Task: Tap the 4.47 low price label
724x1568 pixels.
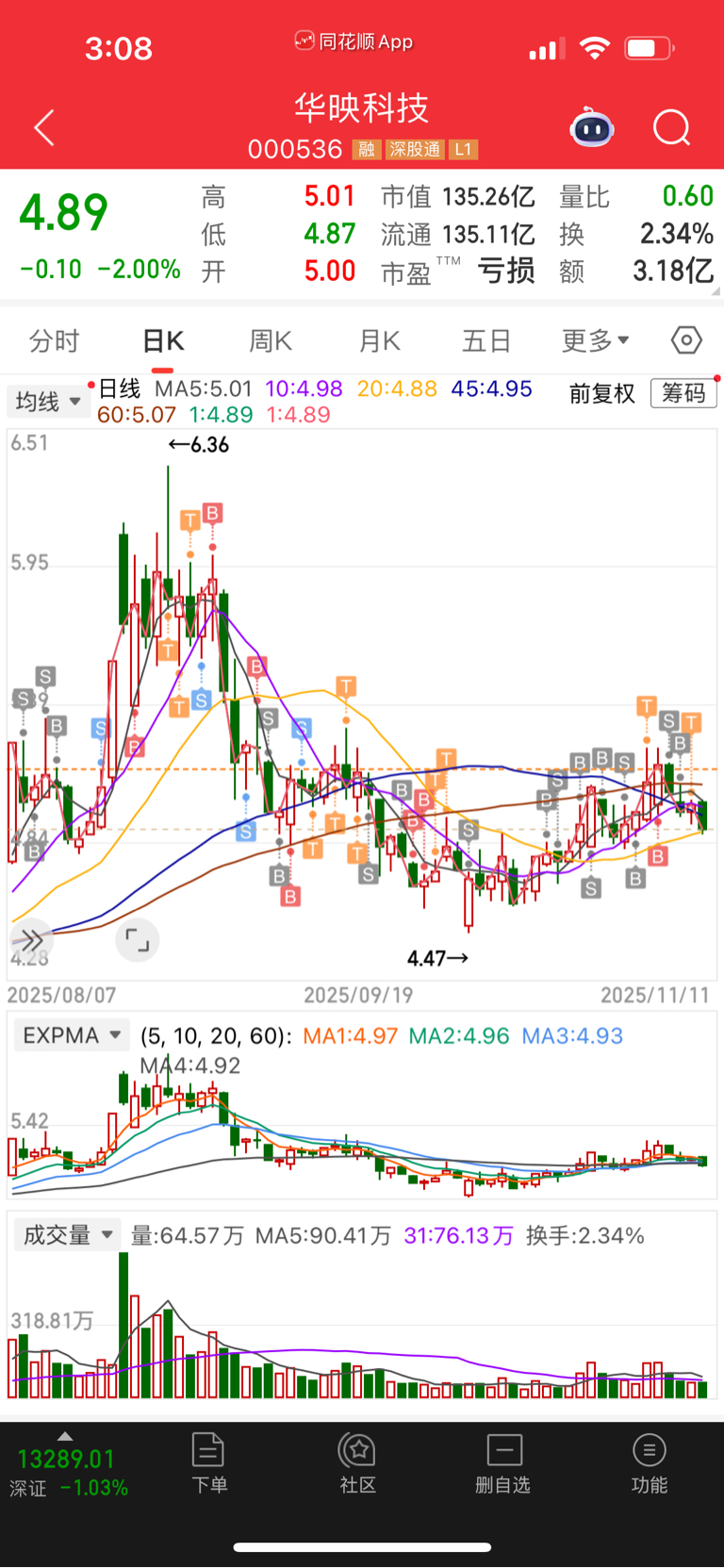Action: pos(437,959)
